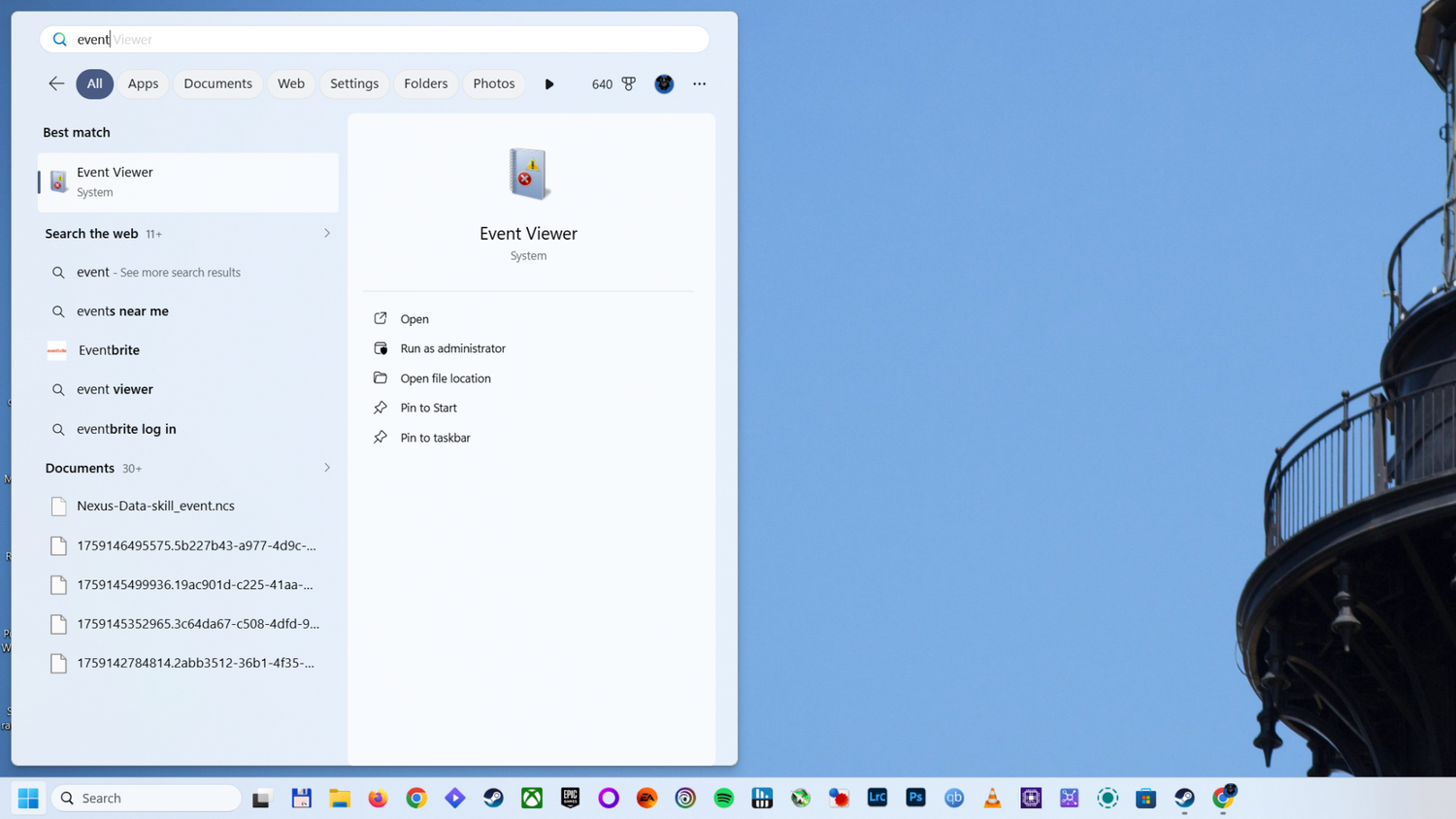Screen dimensions: 1456x819
Task: Select the All filter tab
Action: point(94,83)
